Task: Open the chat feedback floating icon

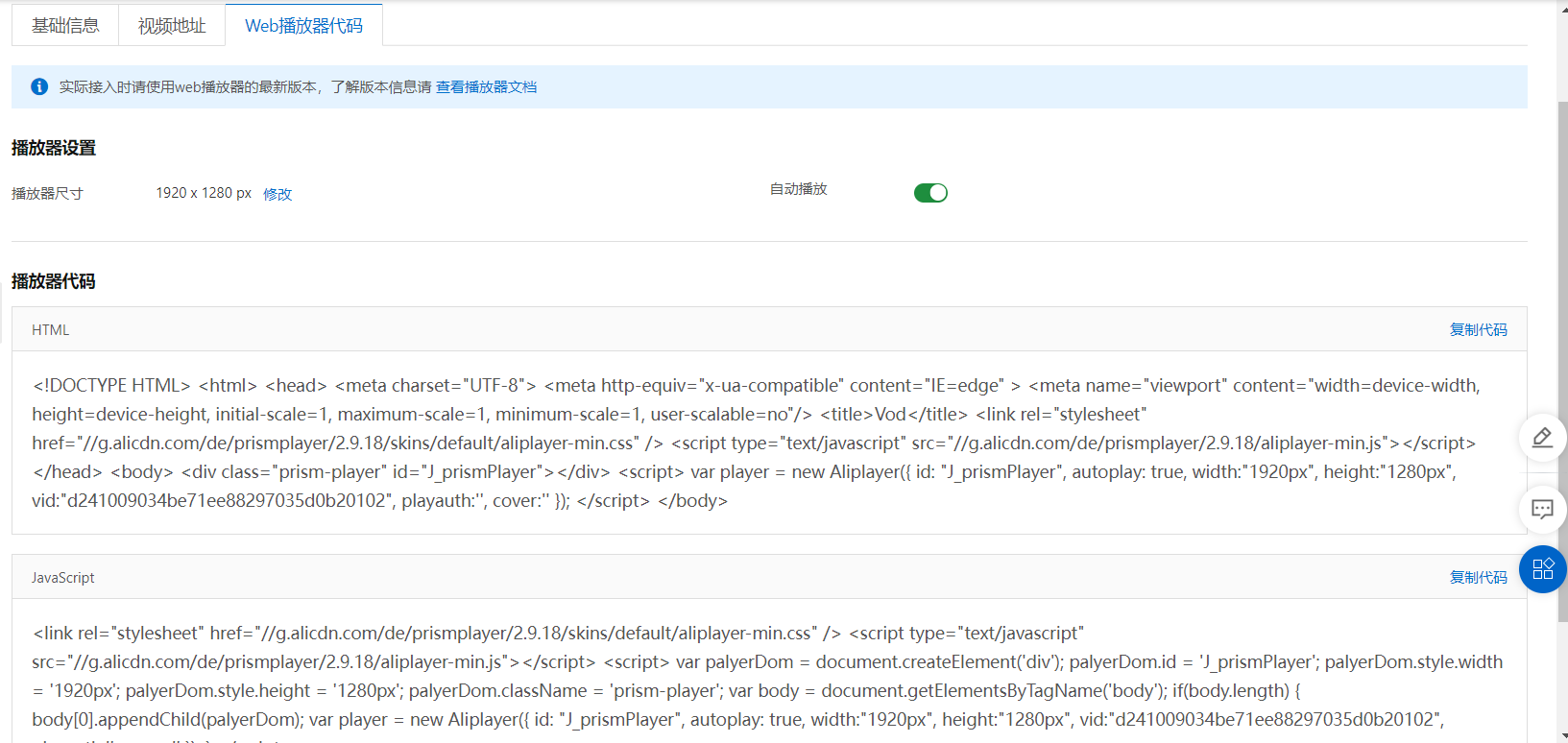Action: 1542,509
